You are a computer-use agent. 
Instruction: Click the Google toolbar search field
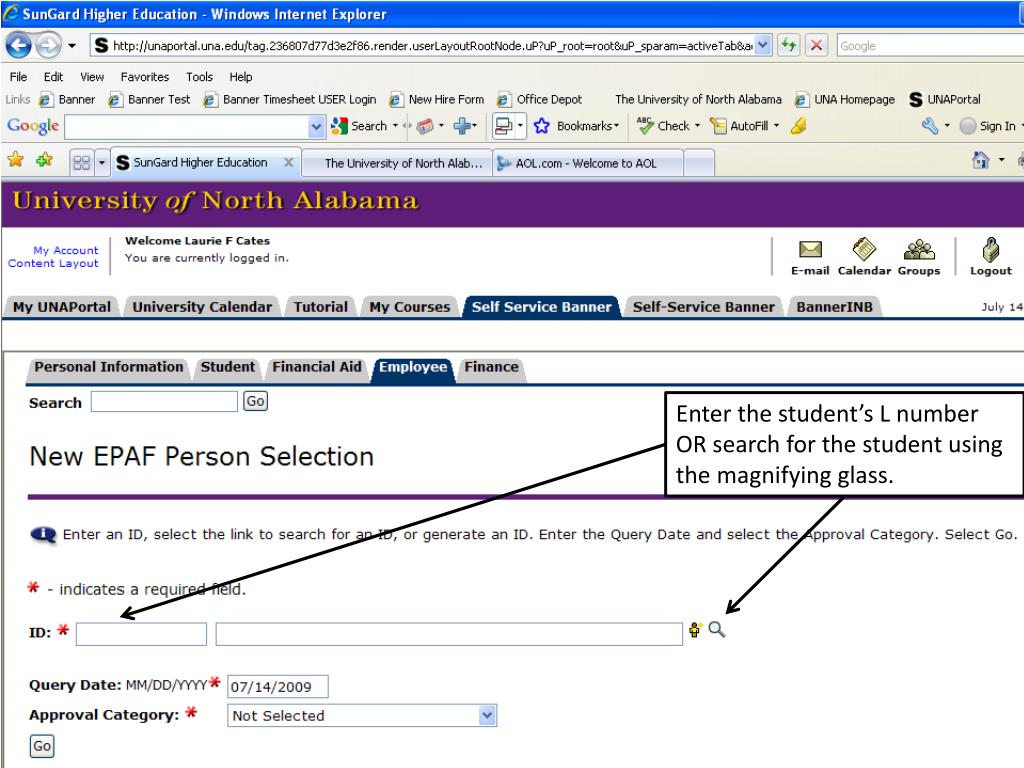click(x=187, y=126)
